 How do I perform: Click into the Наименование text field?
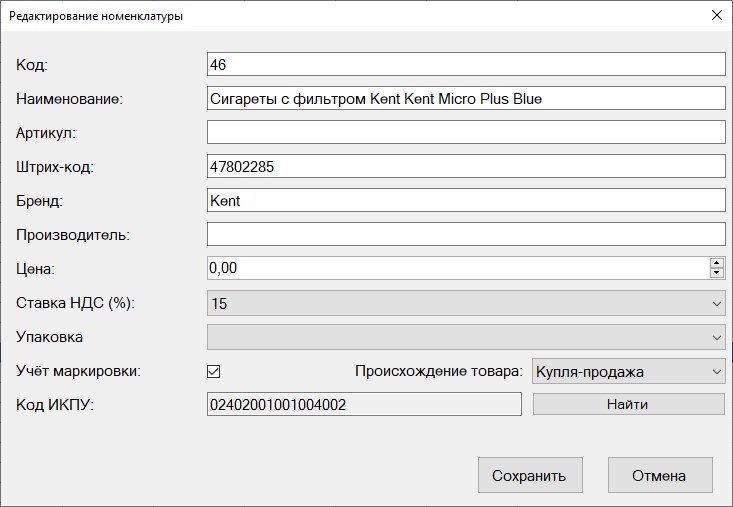pyautogui.click(x=464, y=98)
